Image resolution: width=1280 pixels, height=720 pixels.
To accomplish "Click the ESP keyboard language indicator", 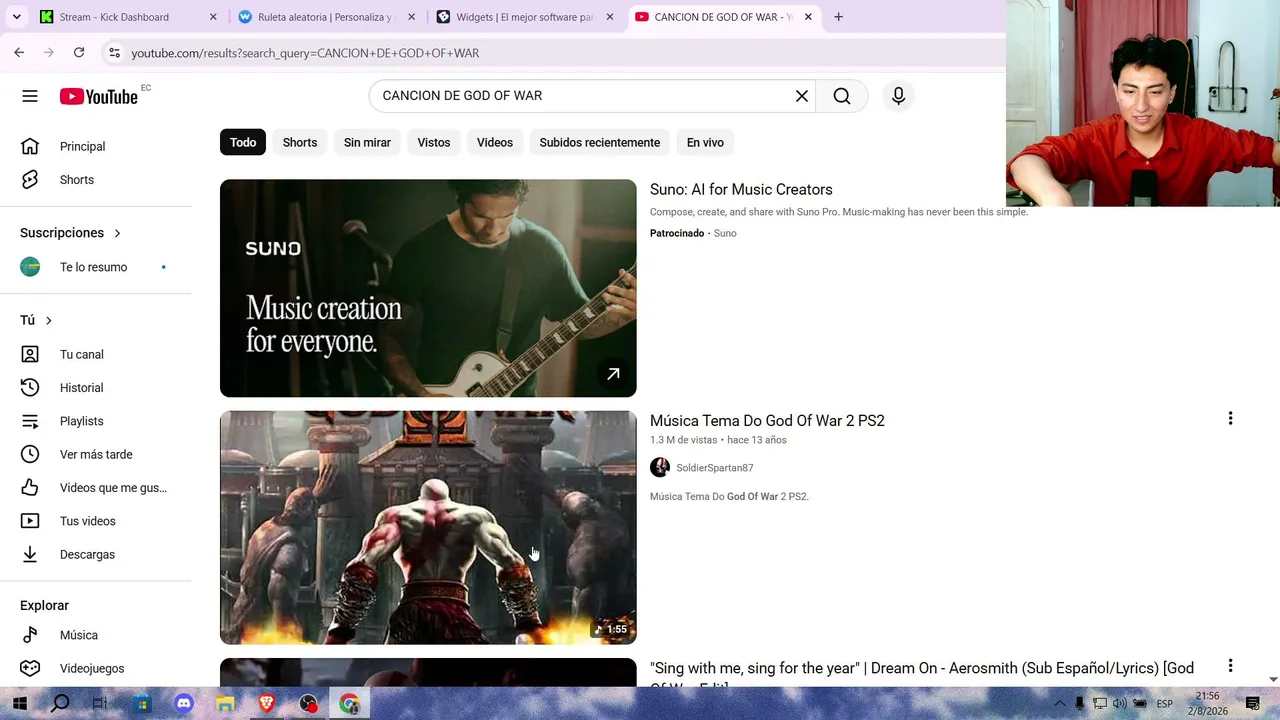I will pos(1165,704).
